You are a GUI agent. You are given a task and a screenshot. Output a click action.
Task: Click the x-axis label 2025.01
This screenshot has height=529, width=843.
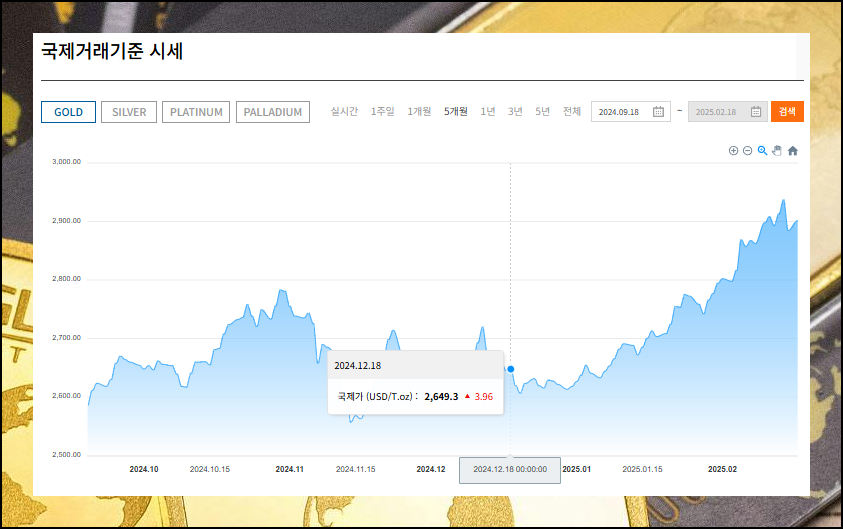coord(576,469)
